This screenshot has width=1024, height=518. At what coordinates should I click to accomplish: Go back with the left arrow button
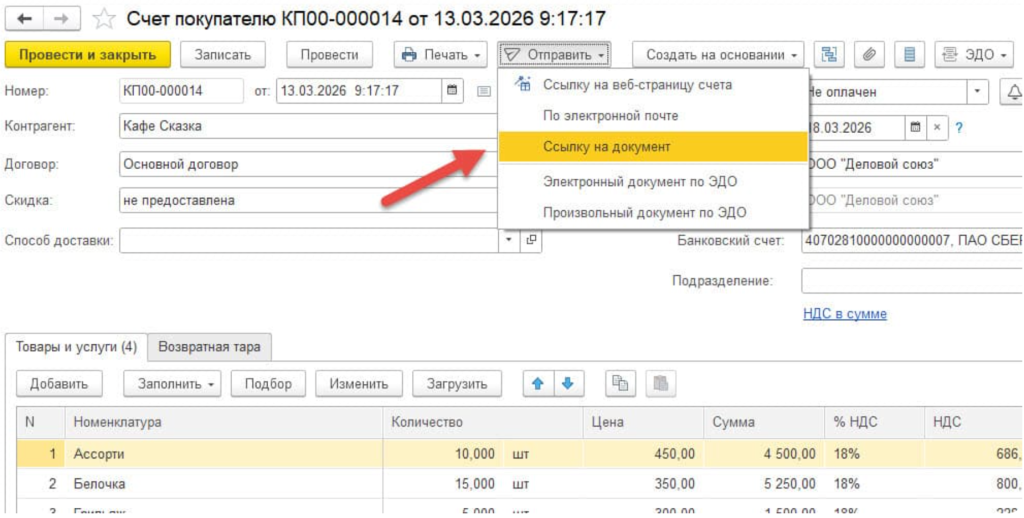point(25,18)
